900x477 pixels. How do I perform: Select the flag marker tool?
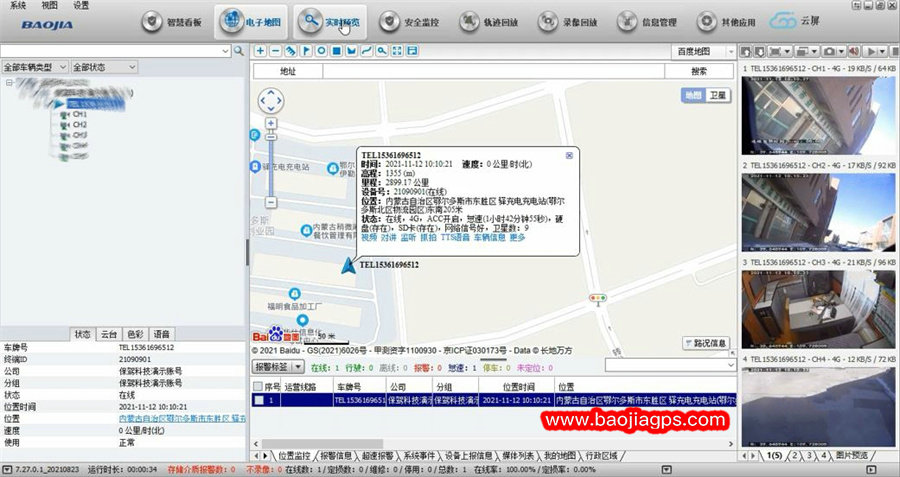307,51
